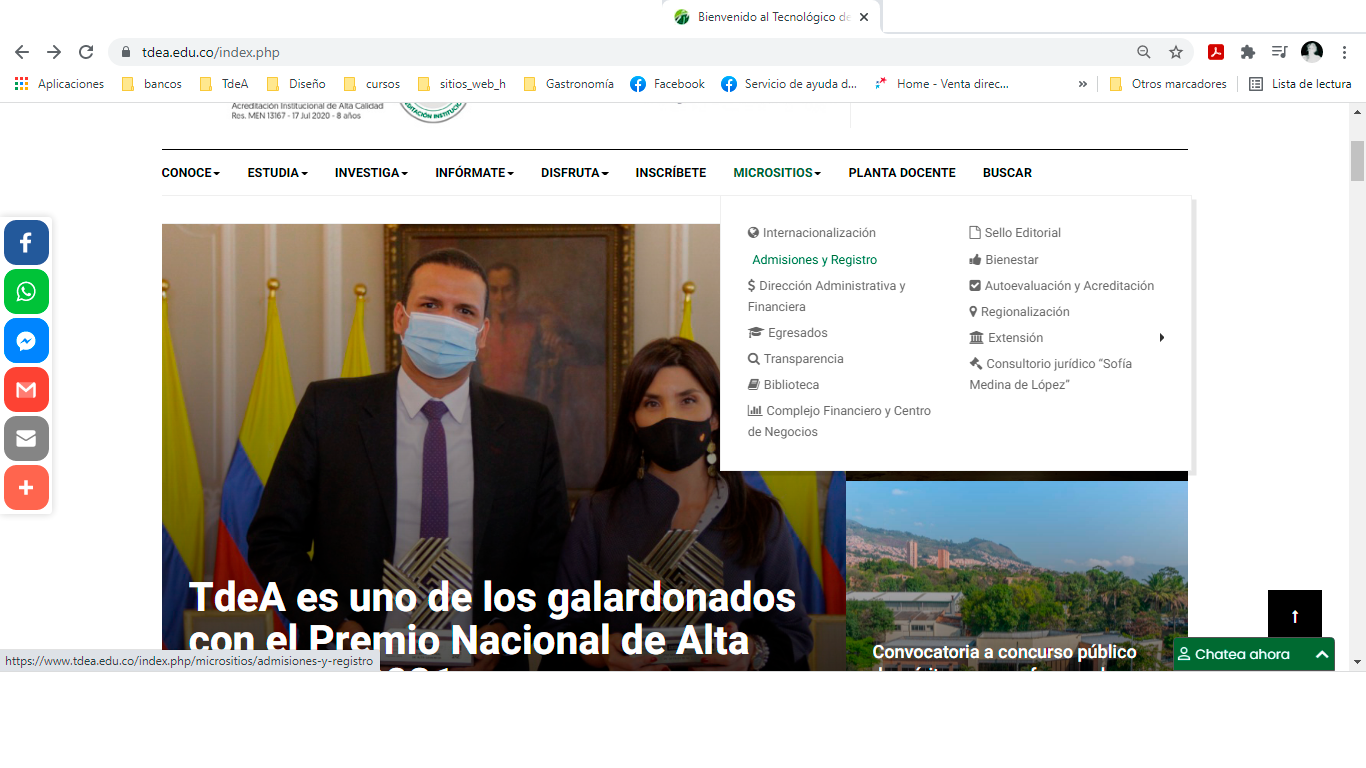Open the Biblioteca link
Viewport: 1366px width, 768px height.
(x=784, y=385)
